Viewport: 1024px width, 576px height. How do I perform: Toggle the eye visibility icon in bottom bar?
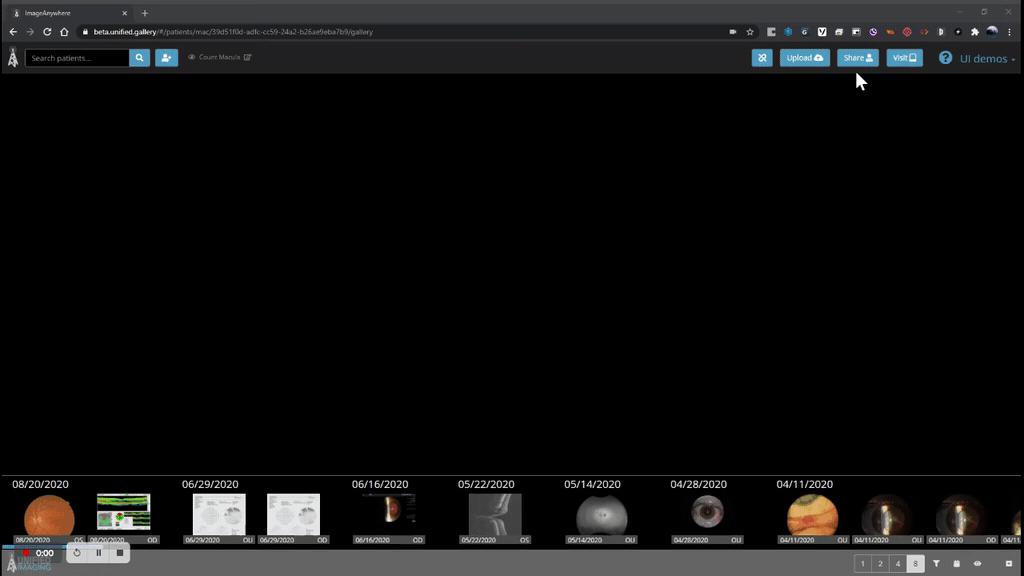(x=978, y=564)
